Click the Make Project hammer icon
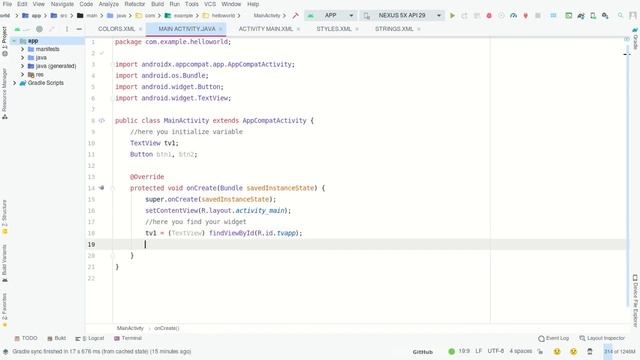The height and width of the screenshot is (360, 640). coord(296,16)
